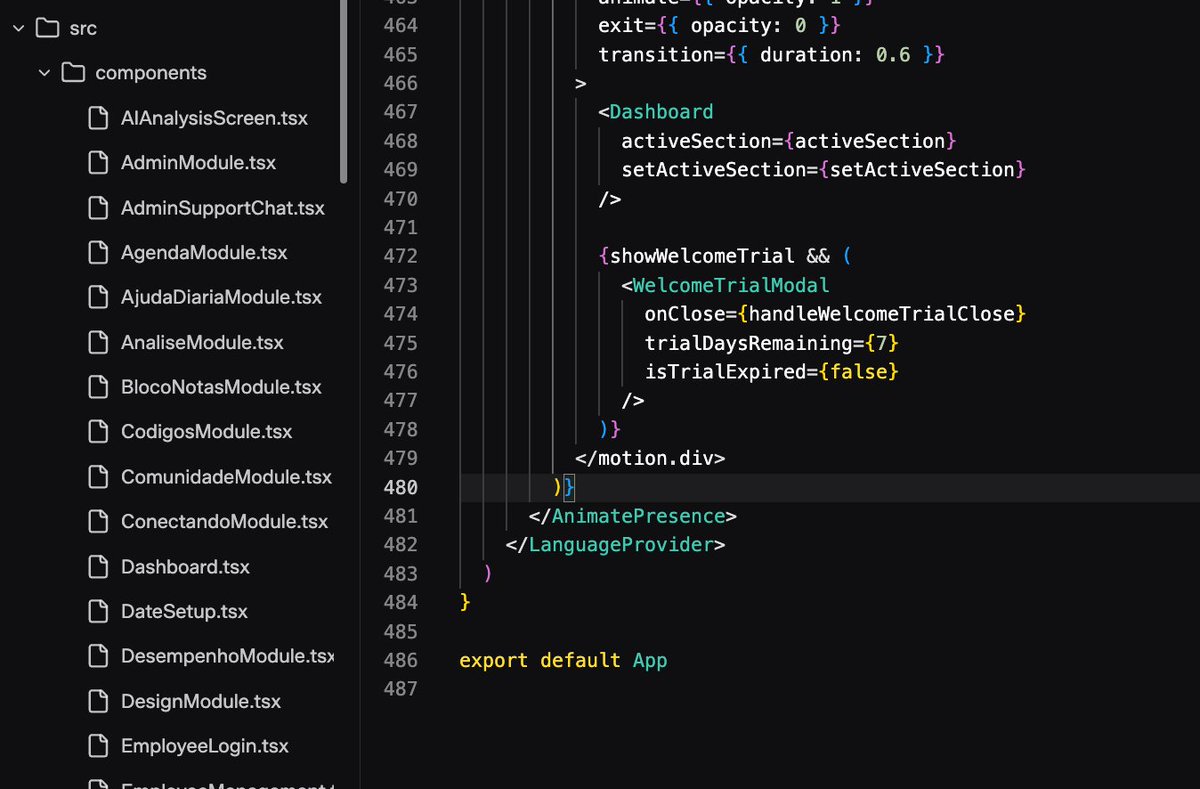Viewport: 1200px width, 789px height.
Task: Open ConectandoModule.tsx file
Action: click(x=224, y=522)
